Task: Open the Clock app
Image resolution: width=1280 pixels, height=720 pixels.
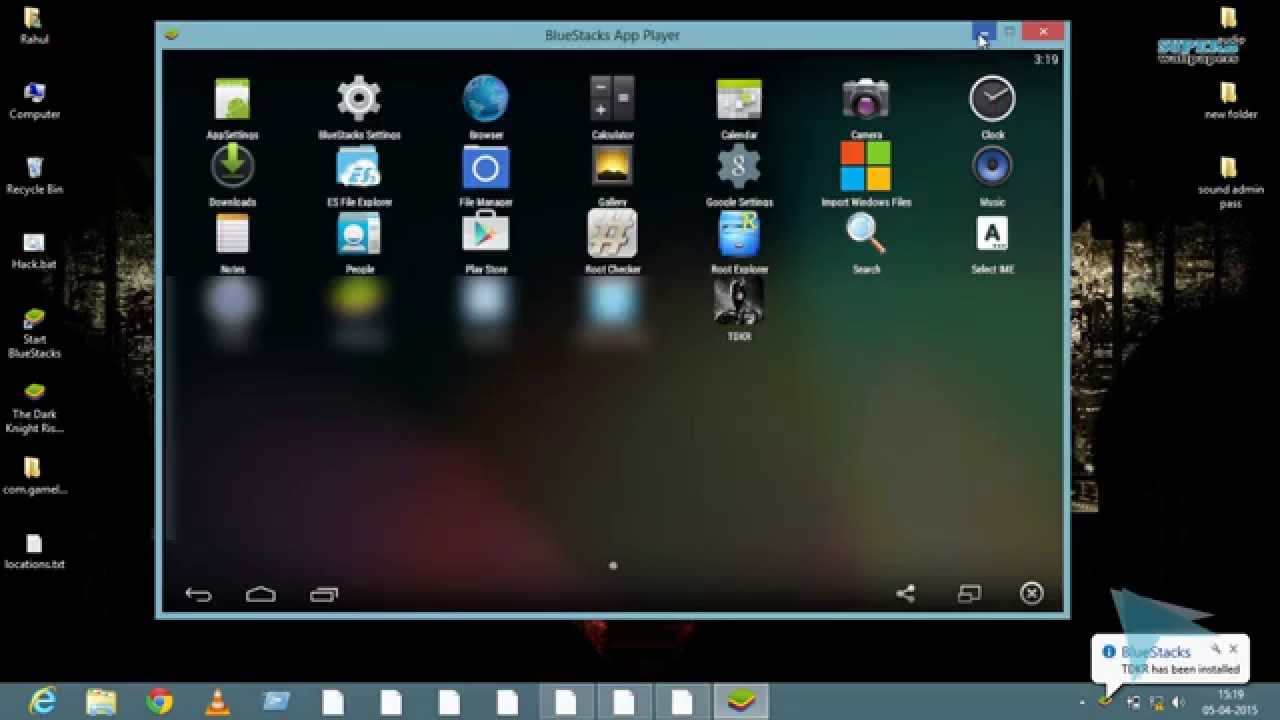Action: [993, 100]
